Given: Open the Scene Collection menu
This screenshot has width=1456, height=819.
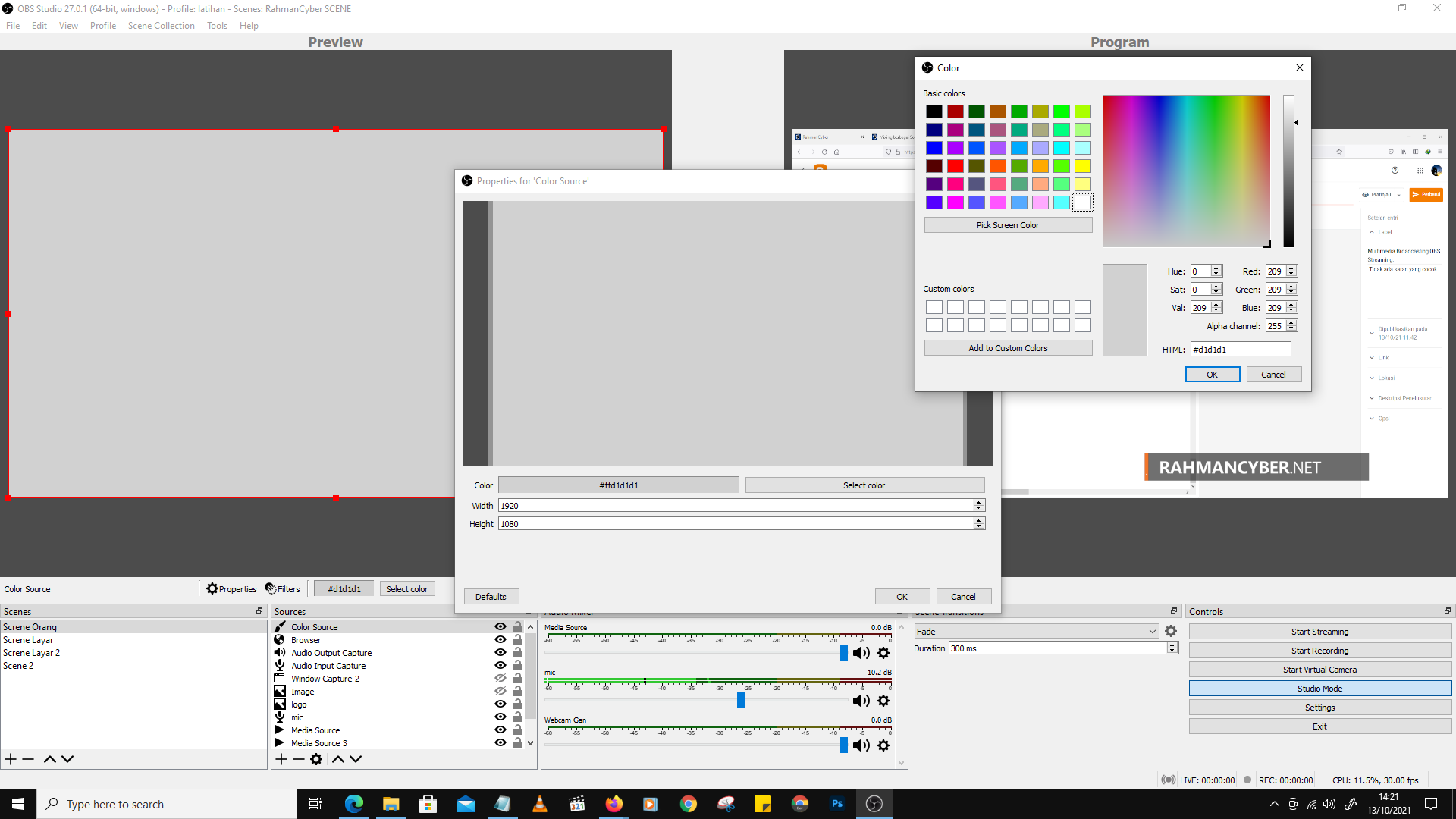Looking at the screenshot, I should (x=161, y=25).
